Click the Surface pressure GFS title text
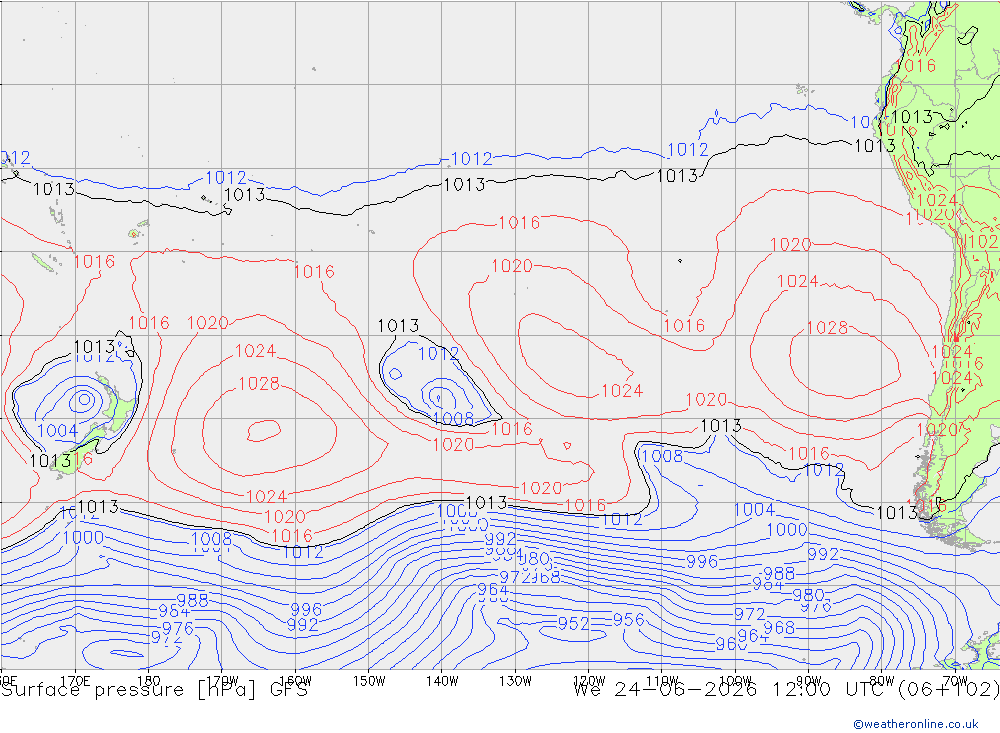Screen dimensions: 1000x733 (x=154, y=690)
